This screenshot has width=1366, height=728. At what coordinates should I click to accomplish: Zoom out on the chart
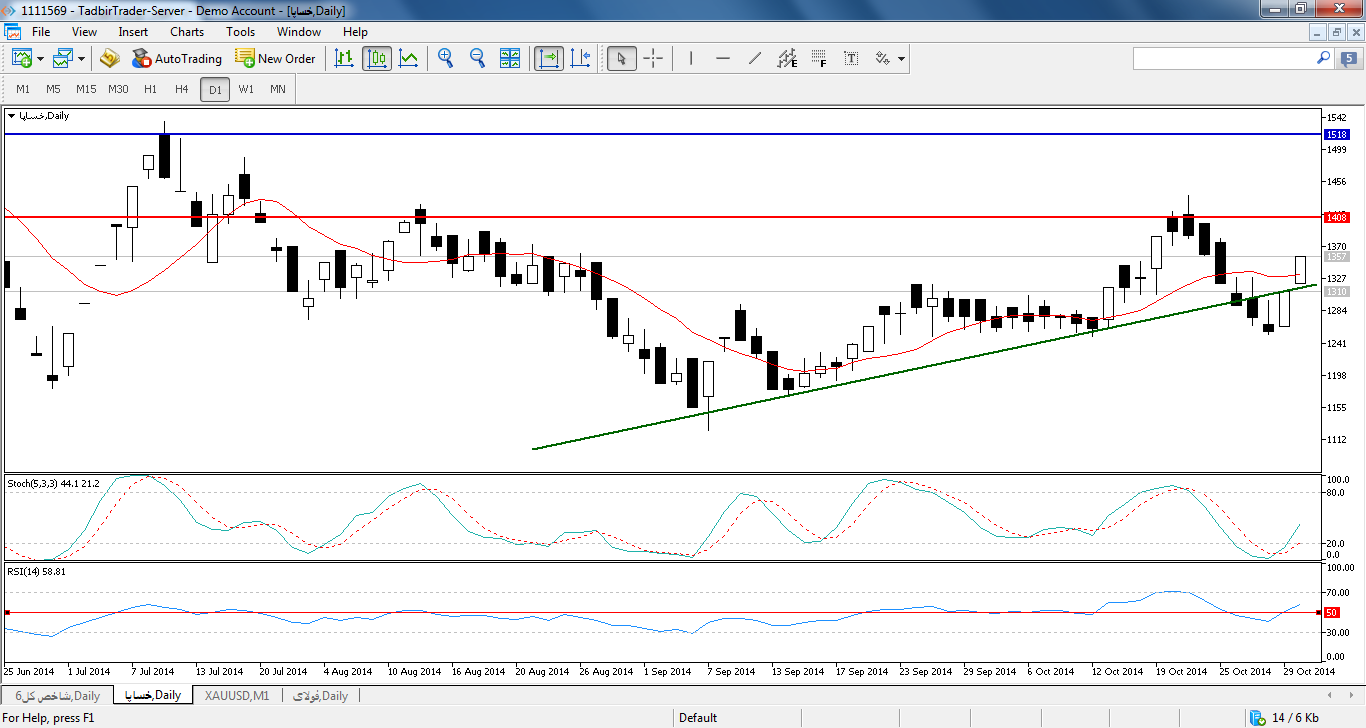[477, 58]
